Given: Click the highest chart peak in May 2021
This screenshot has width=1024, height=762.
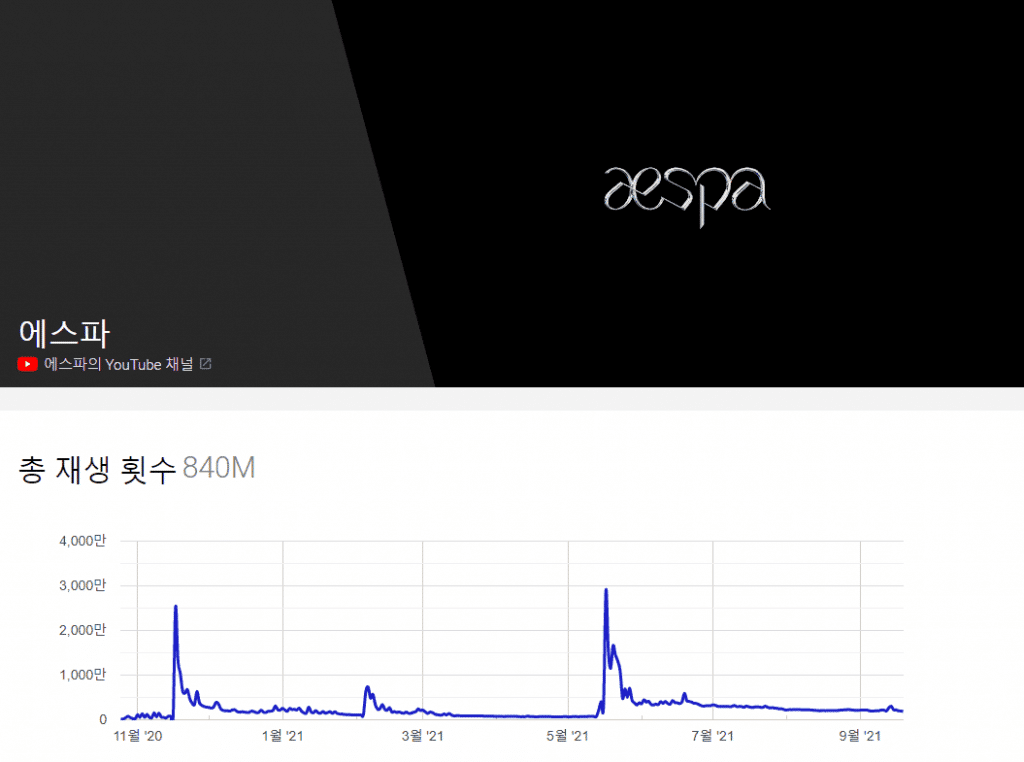Looking at the screenshot, I should tap(606, 591).
